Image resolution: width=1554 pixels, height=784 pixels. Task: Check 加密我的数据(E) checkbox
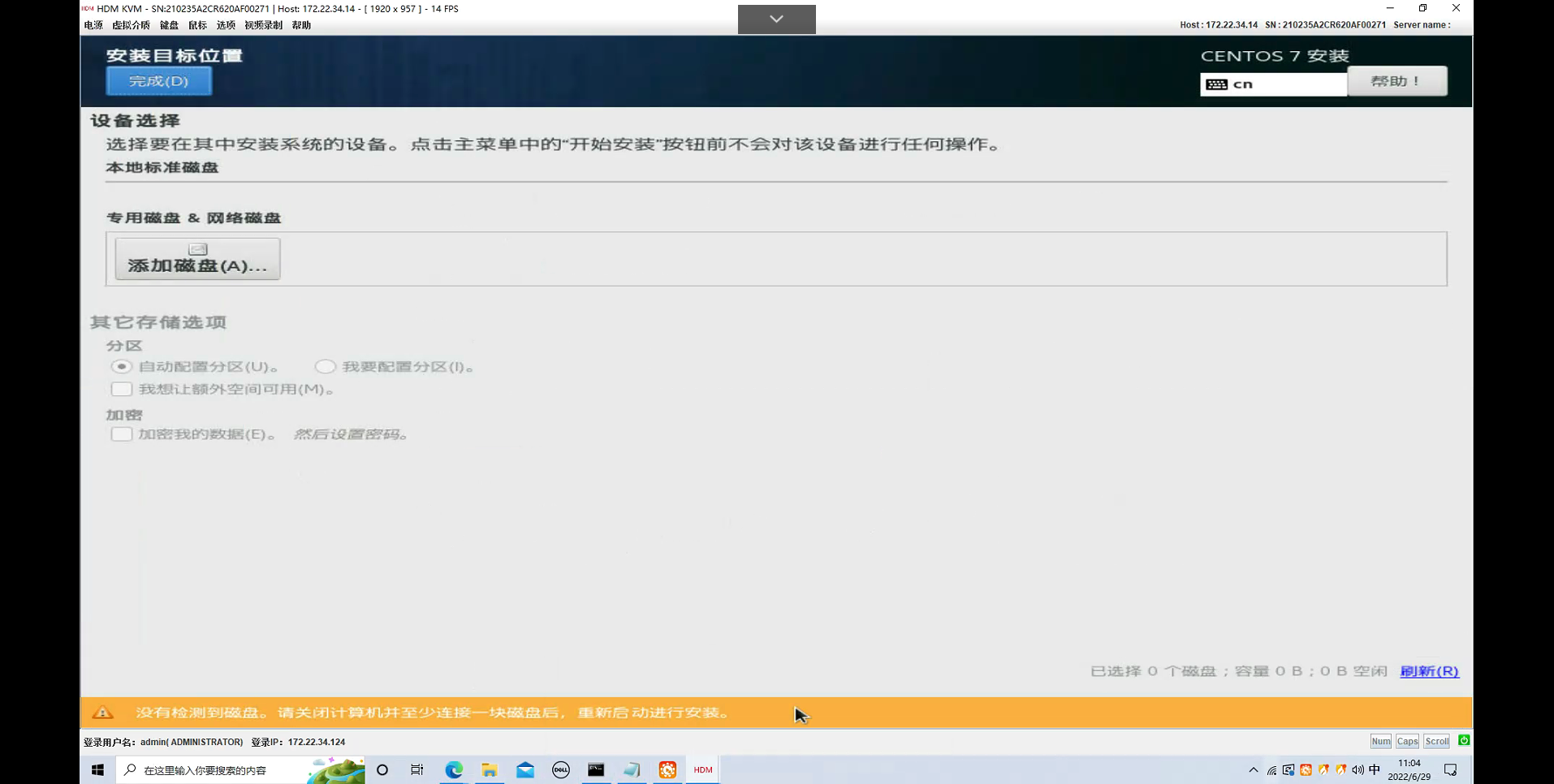point(122,434)
